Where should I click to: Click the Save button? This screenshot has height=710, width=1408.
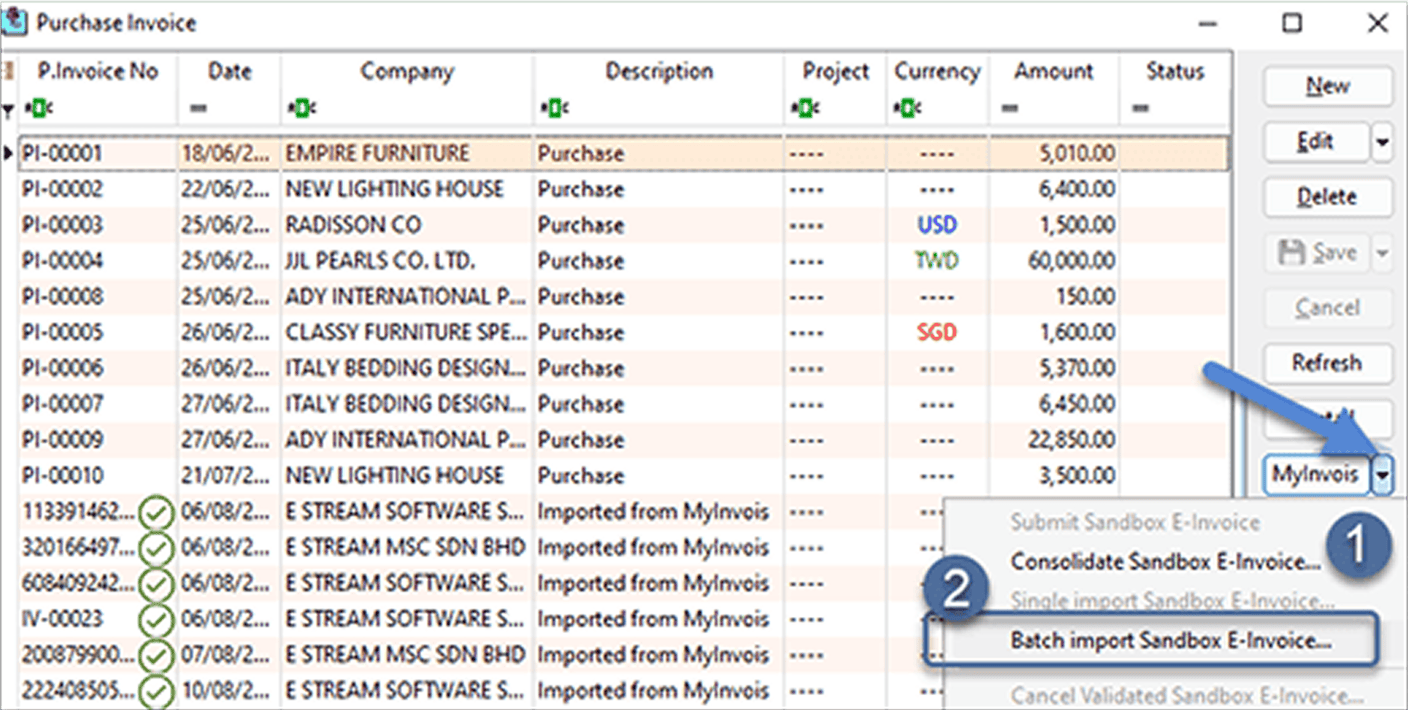[x=1316, y=253]
